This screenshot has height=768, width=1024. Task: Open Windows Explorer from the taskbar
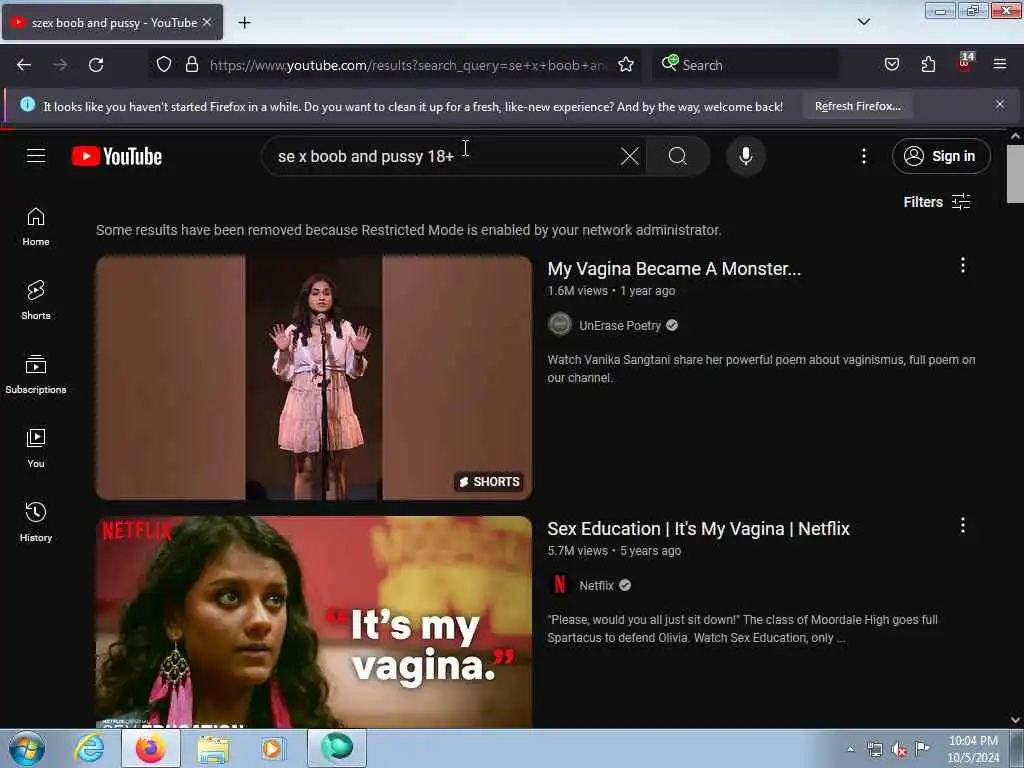pyautogui.click(x=213, y=748)
